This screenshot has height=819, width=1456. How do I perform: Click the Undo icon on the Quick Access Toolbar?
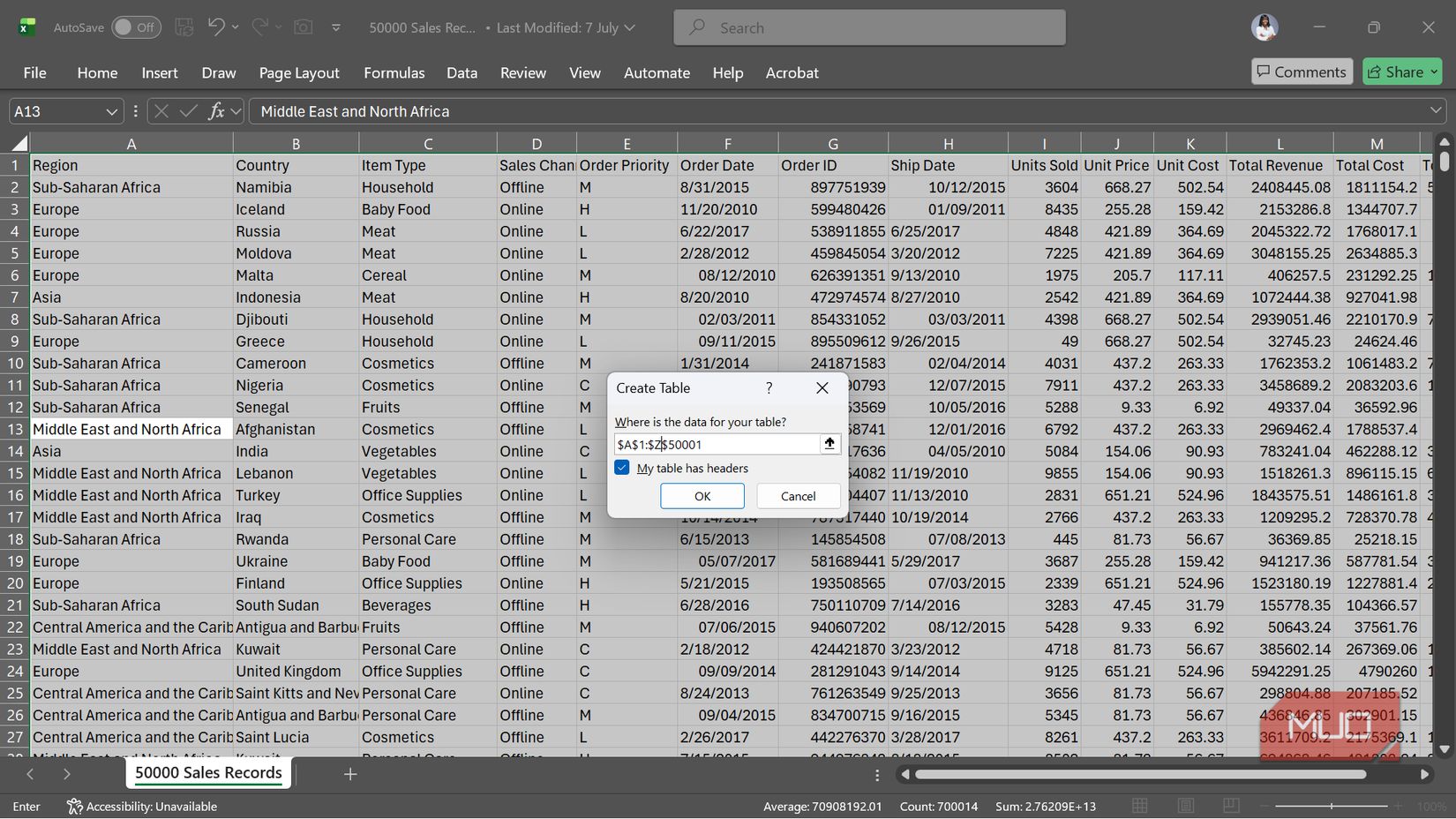point(216,27)
